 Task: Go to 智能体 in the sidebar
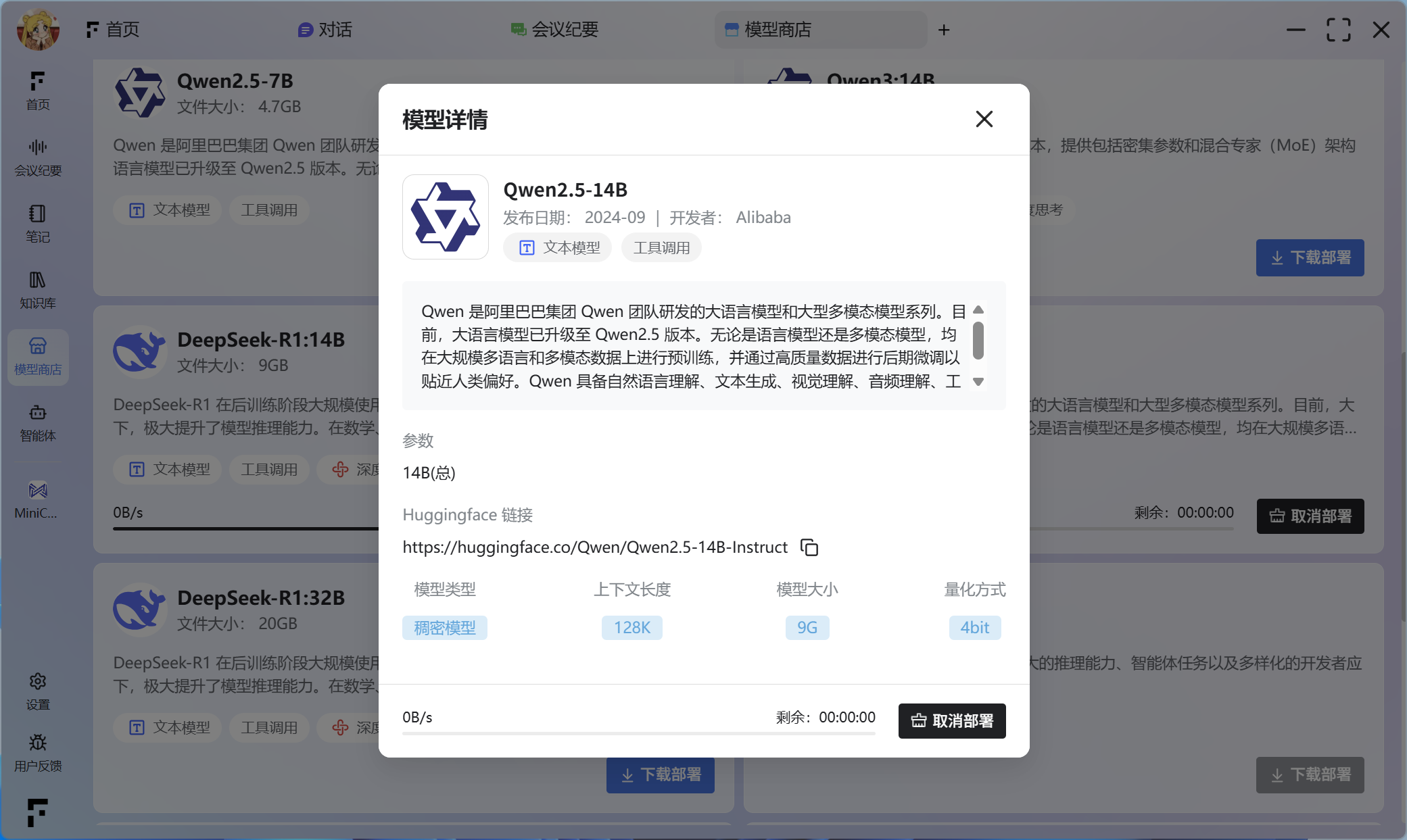pyautogui.click(x=38, y=422)
